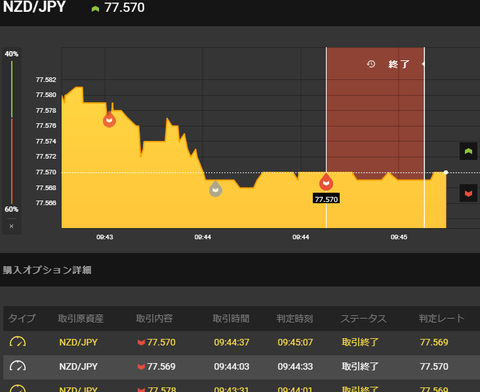This screenshot has height=392, width=480.
Task: Click the gauge icon in the 09:44:03 row
Action: click(18, 366)
